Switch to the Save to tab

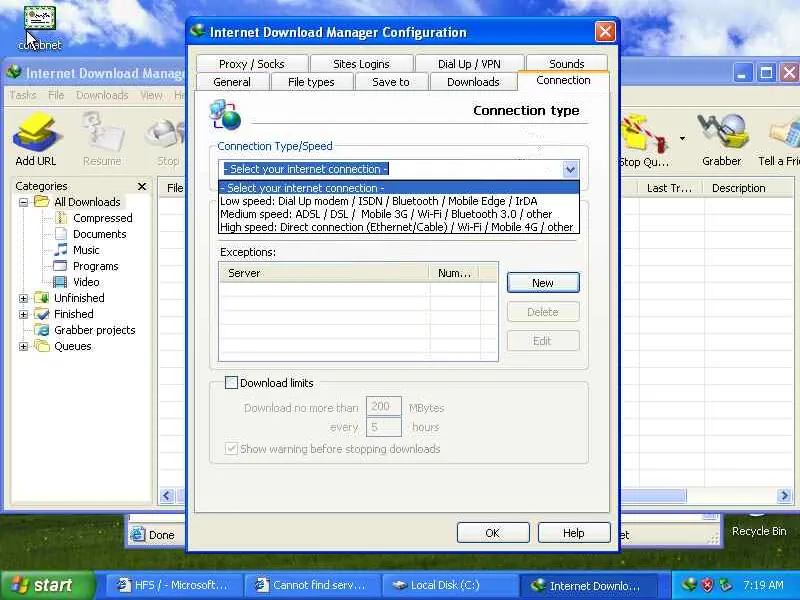391,82
